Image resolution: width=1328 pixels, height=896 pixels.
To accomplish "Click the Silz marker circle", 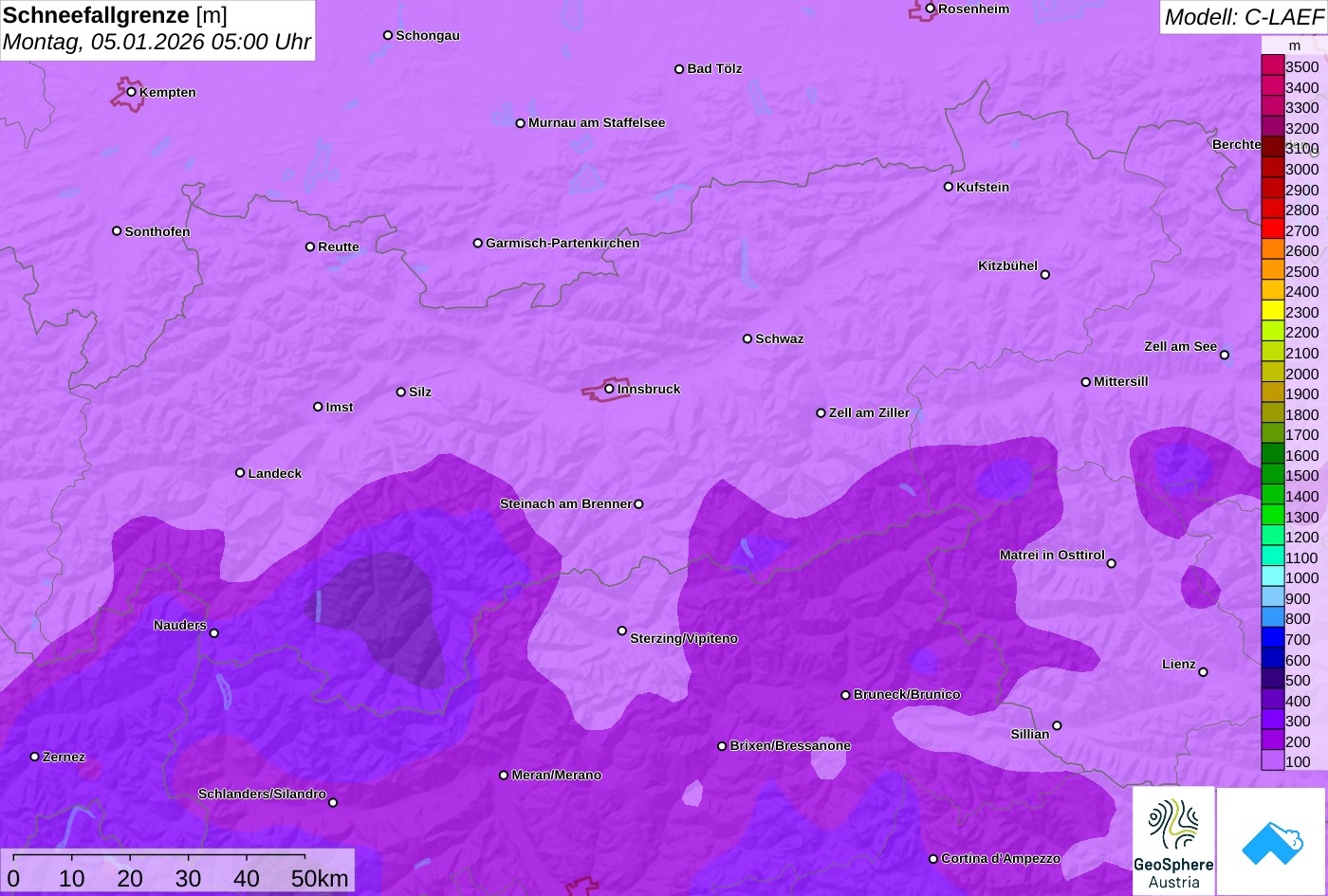I will [x=400, y=392].
